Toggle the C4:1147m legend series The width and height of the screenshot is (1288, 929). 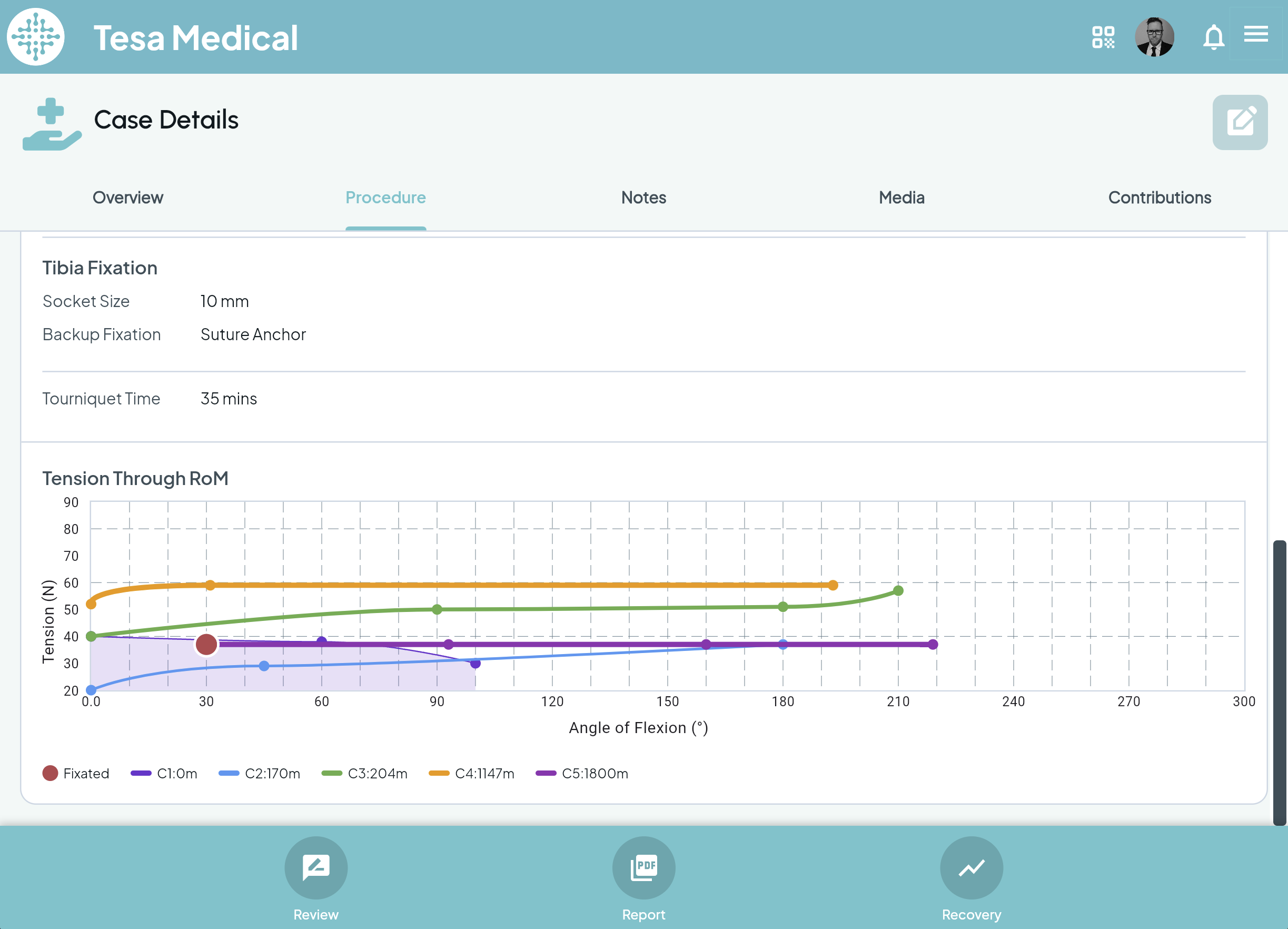[471, 774]
